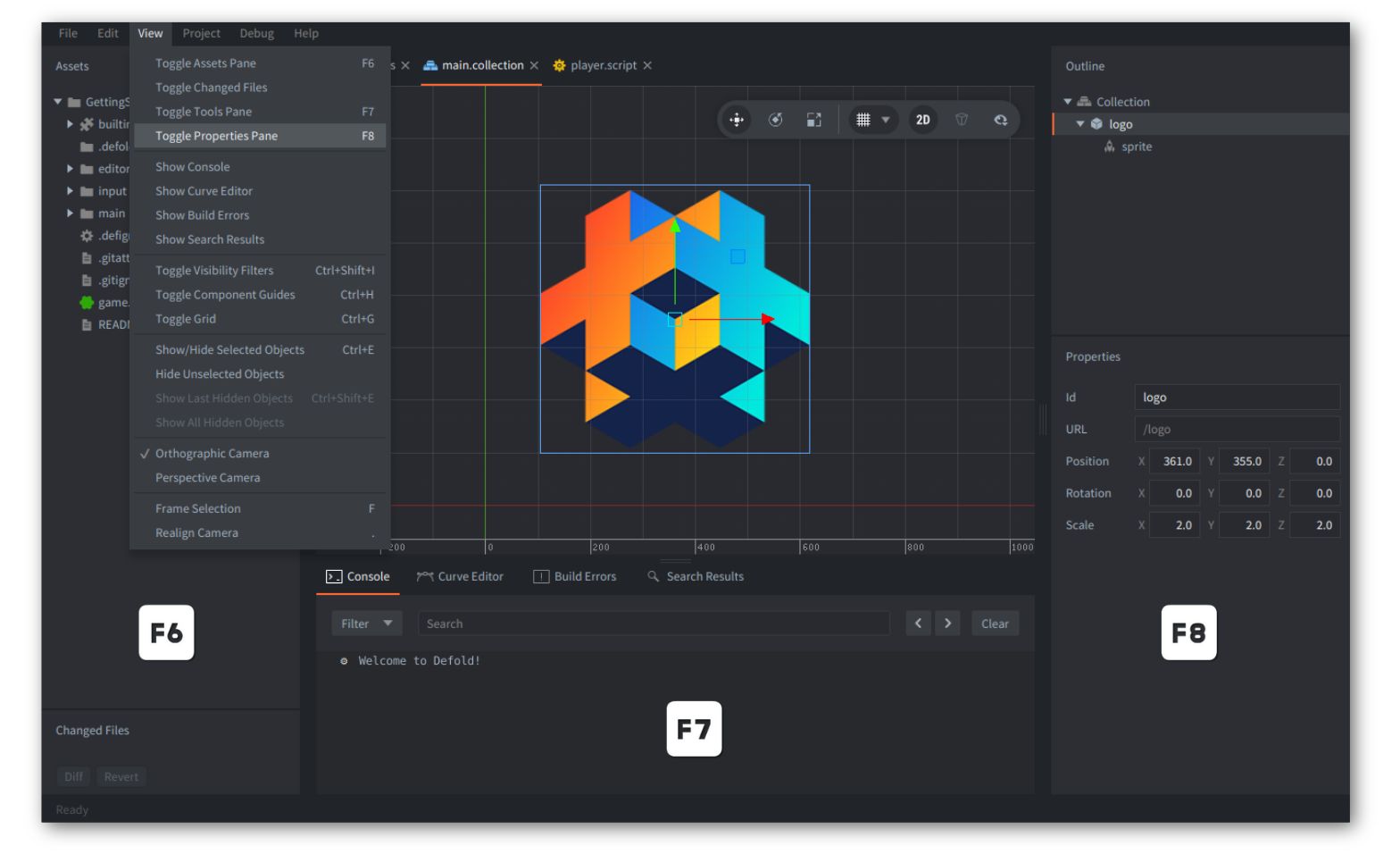1400x854 pixels.
Task: Open grid settings dropdown arrow
Action: tap(886, 120)
